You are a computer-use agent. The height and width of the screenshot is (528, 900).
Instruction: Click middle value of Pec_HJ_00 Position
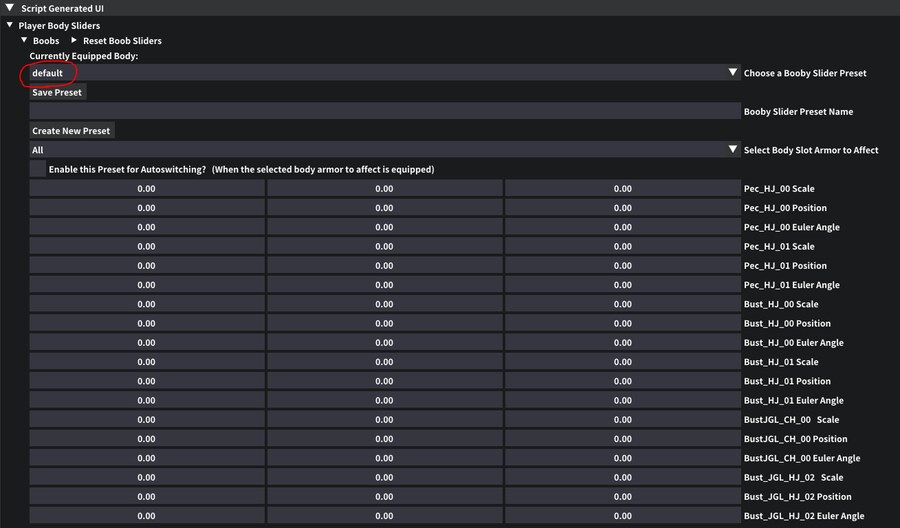[x=384, y=208]
